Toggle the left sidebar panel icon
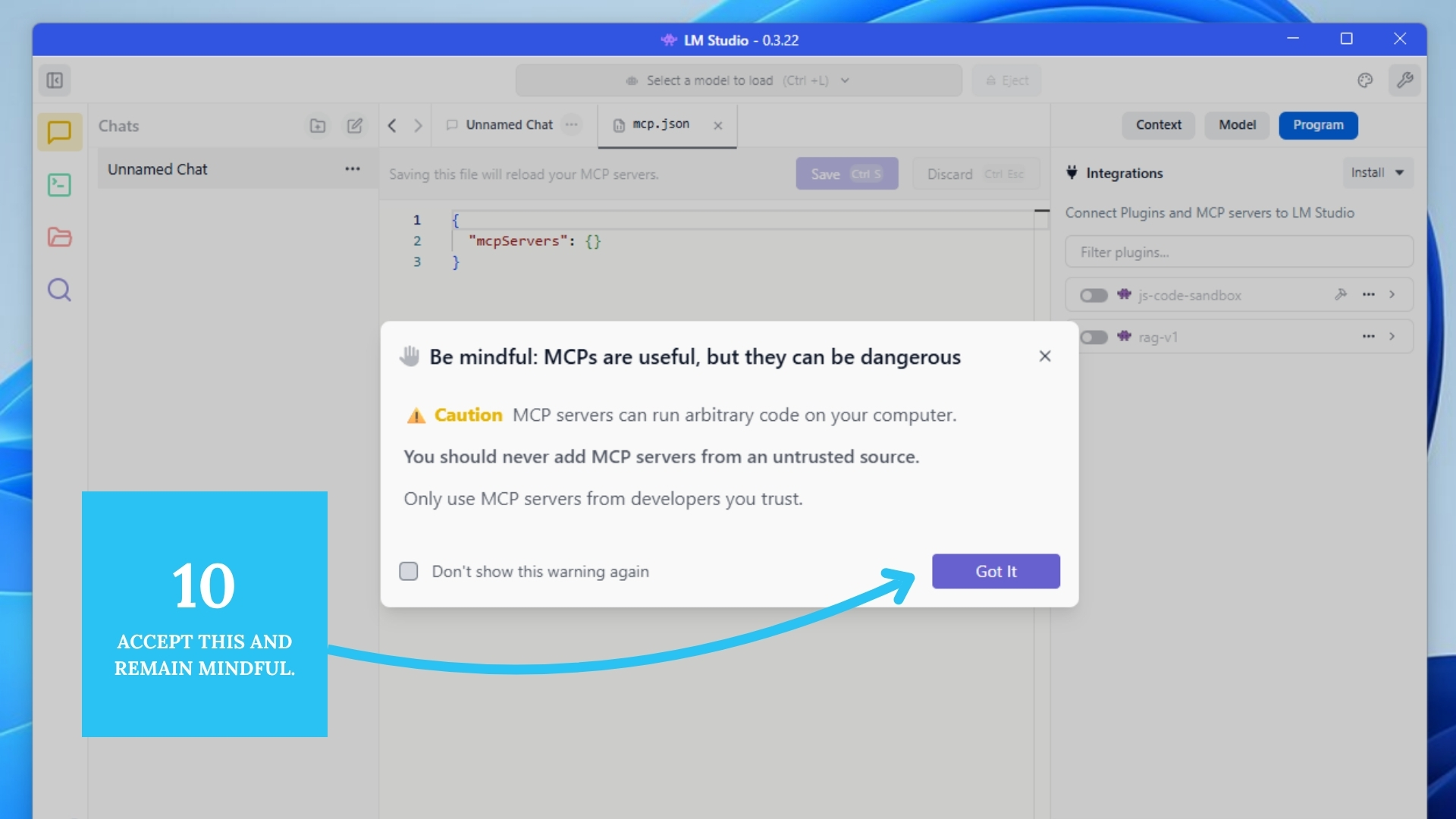 [55, 80]
